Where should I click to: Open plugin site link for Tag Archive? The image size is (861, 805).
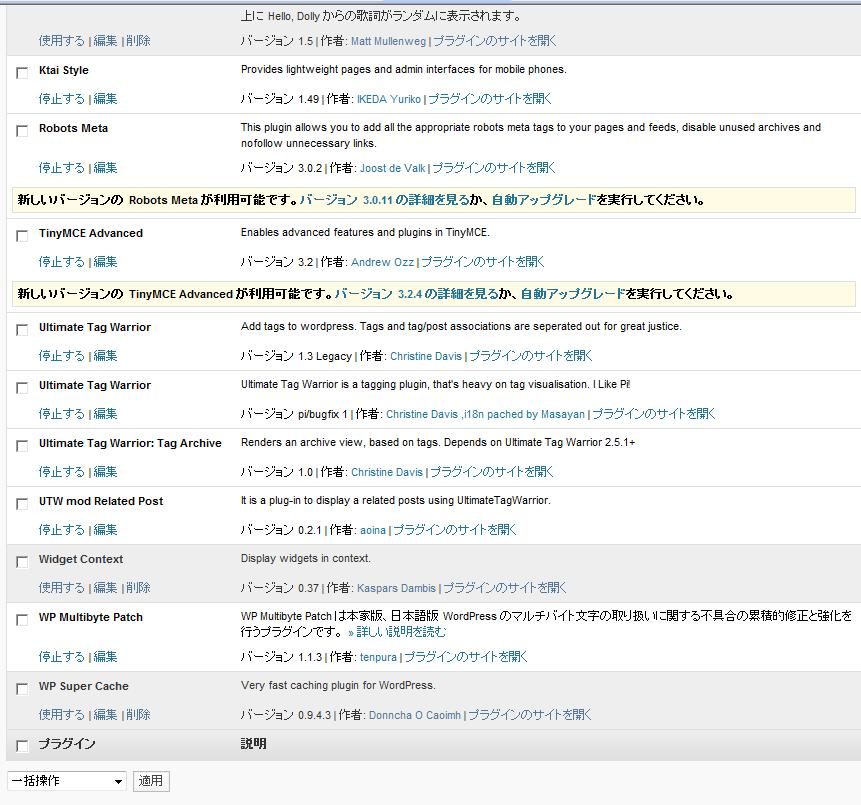tap(492, 472)
